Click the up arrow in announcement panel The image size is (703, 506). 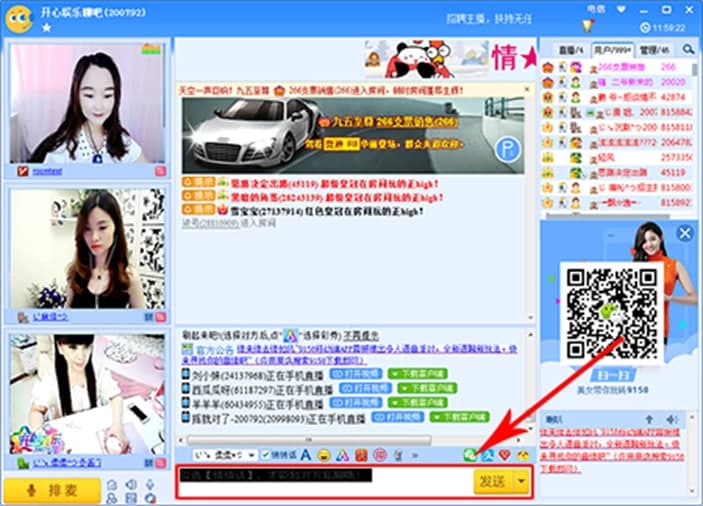pos(649,420)
